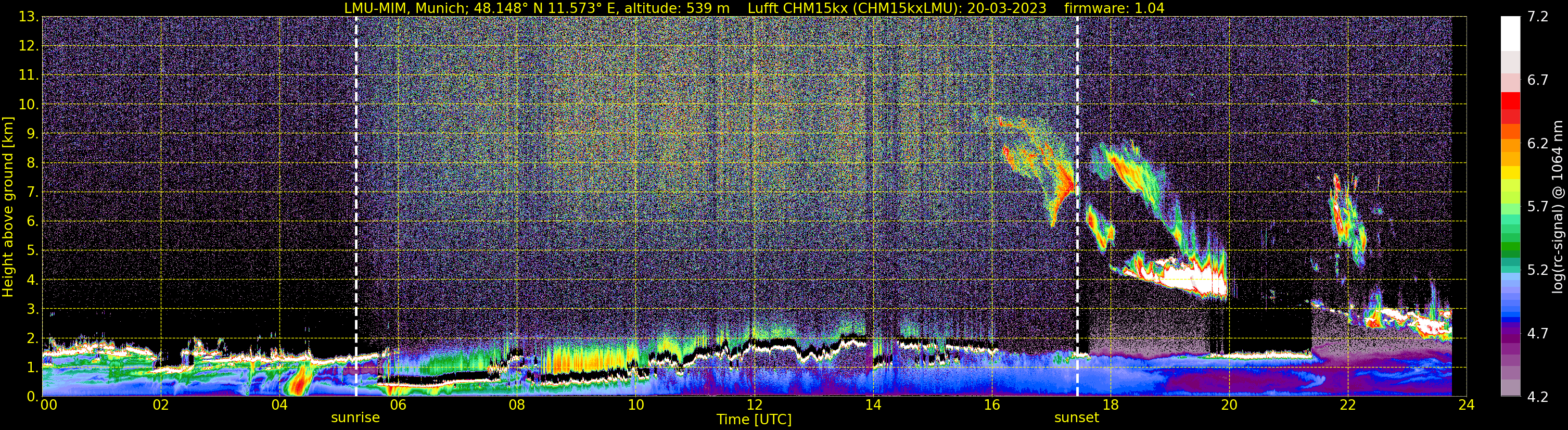
Task: Click the '04' time axis tick label
Action: coord(279,405)
